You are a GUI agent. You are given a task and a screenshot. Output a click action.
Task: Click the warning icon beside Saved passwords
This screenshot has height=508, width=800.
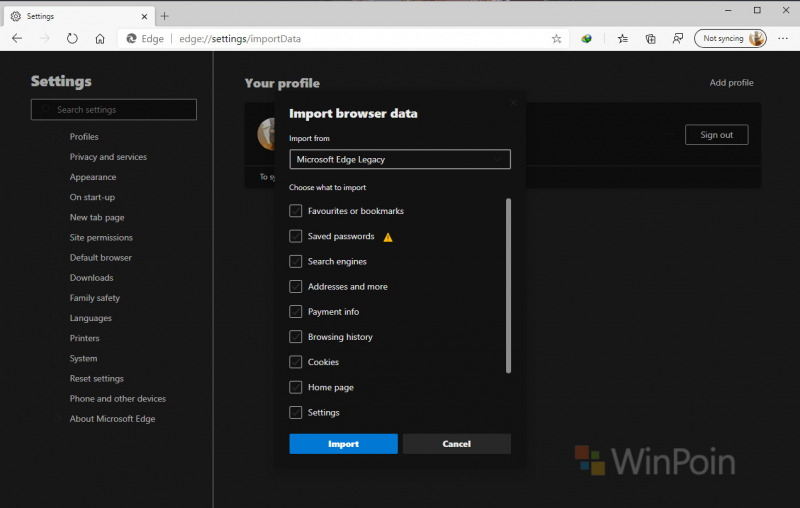[x=388, y=237]
